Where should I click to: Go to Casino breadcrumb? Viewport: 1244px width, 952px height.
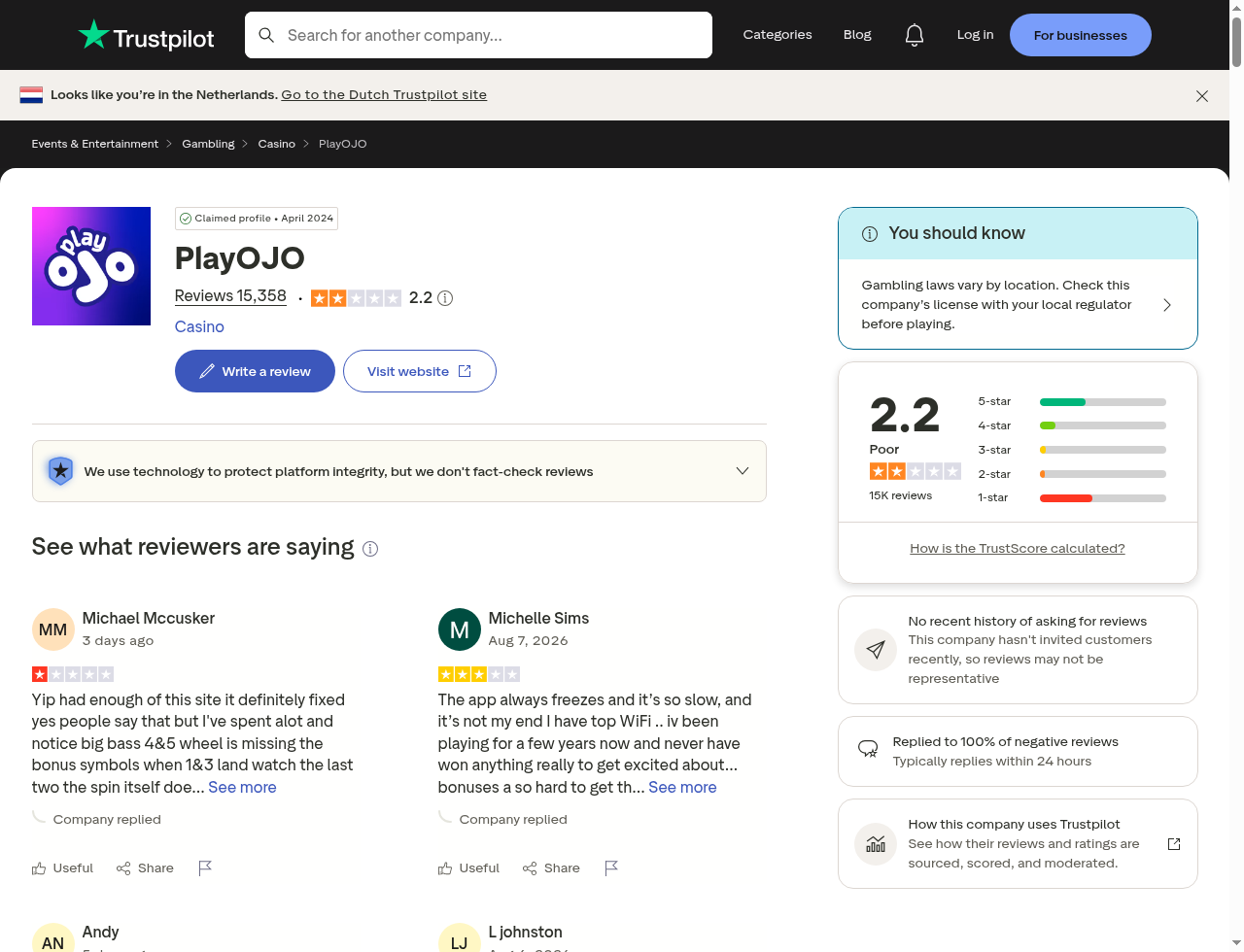276,144
